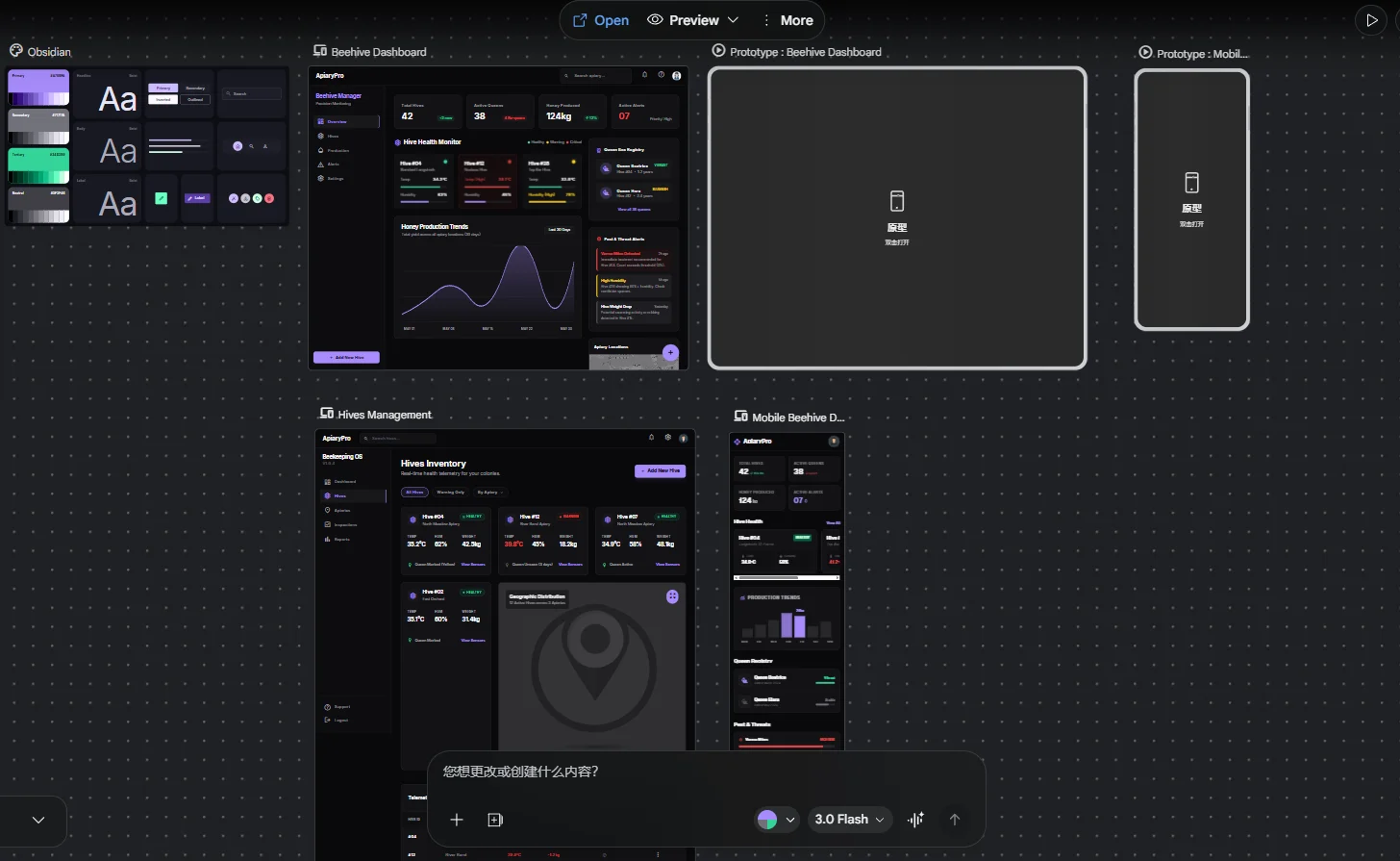This screenshot has height=861, width=1400.
Task: Click the green Tertiary color swatch in Obsidian
Action: pos(38,165)
